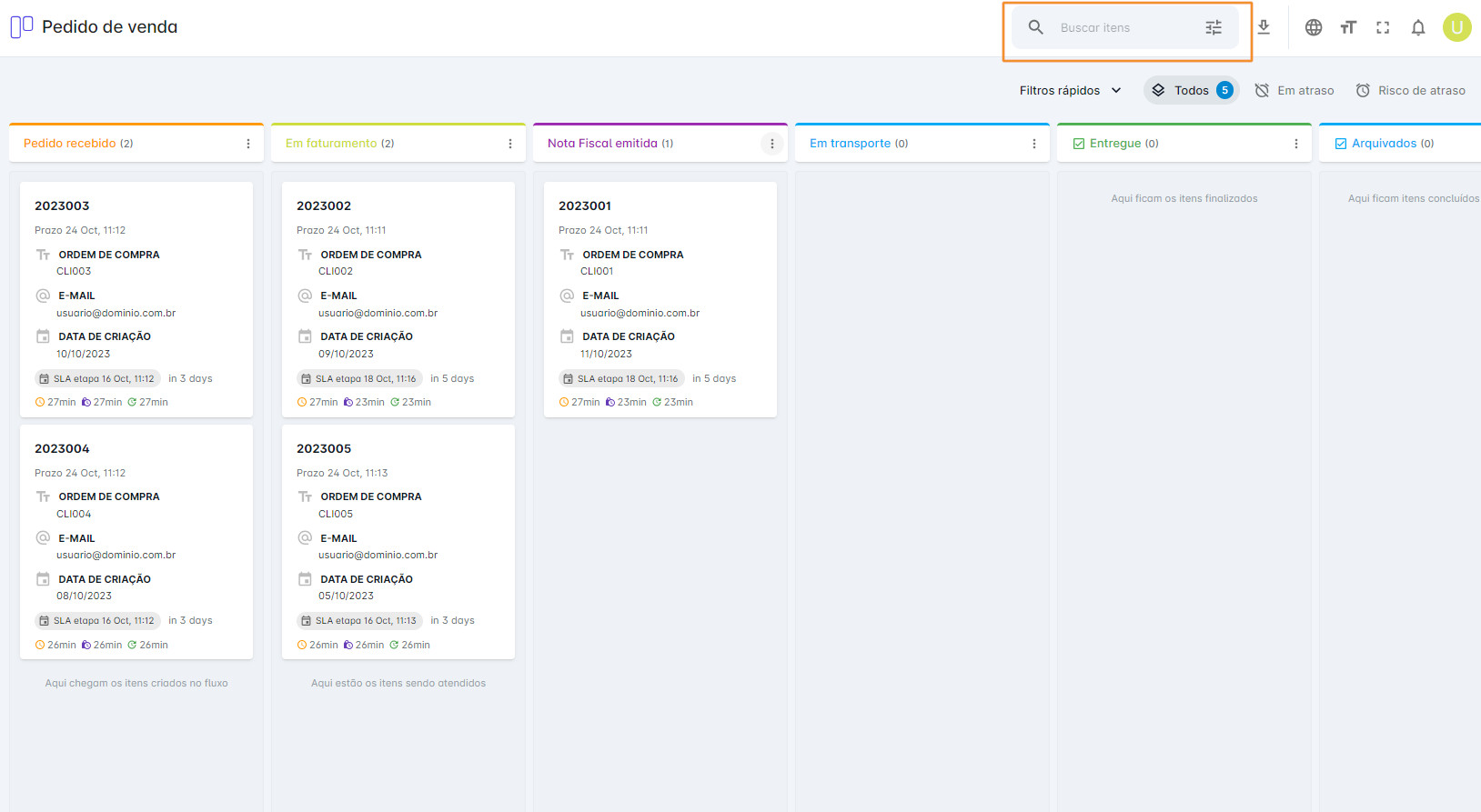
Task: Click creation date 11/10/2023
Action: pos(606,354)
